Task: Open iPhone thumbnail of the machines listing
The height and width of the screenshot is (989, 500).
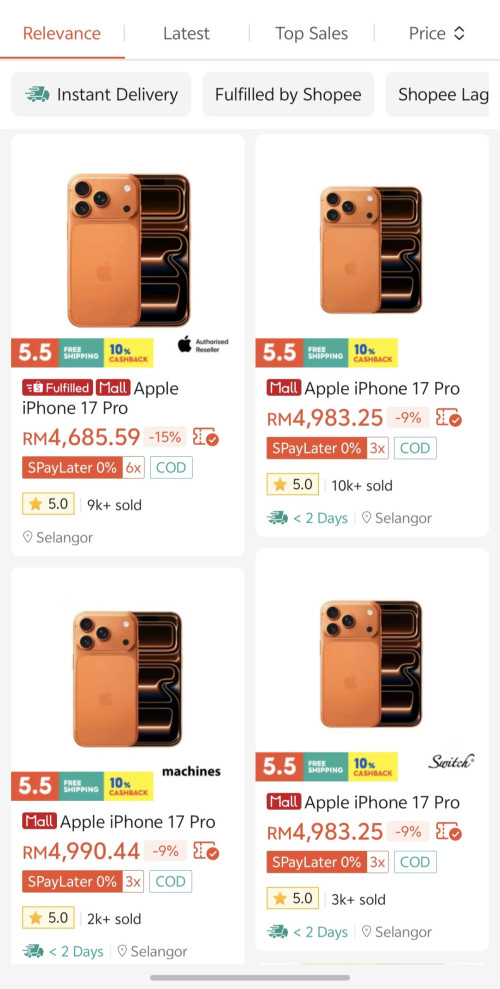Action: pyautogui.click(x=127, y=679)
